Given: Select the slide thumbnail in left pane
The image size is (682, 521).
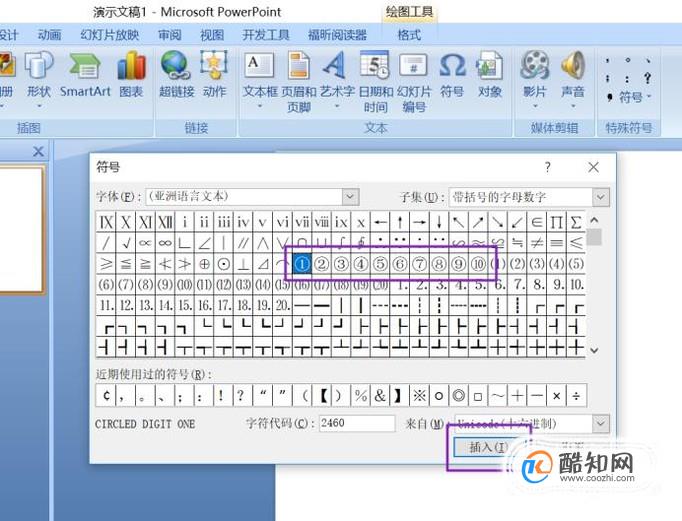Looking at the screenshot, I should click(x=21, y=229).
